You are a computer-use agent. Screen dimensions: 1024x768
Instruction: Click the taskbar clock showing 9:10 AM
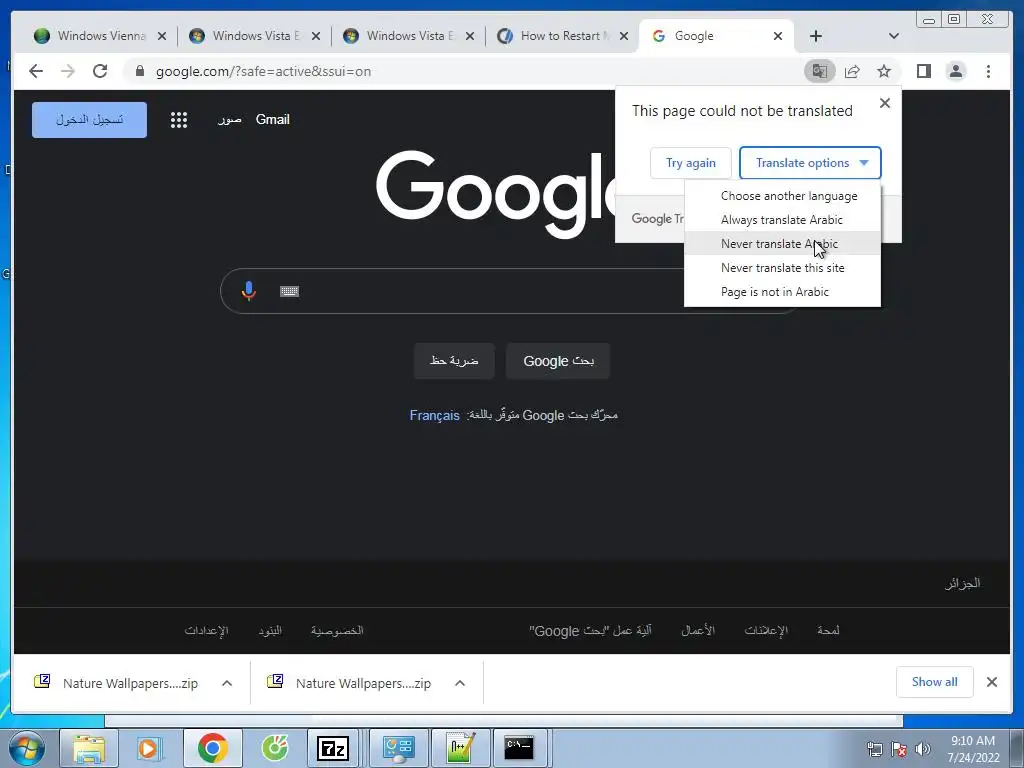(x=973, y=749)
